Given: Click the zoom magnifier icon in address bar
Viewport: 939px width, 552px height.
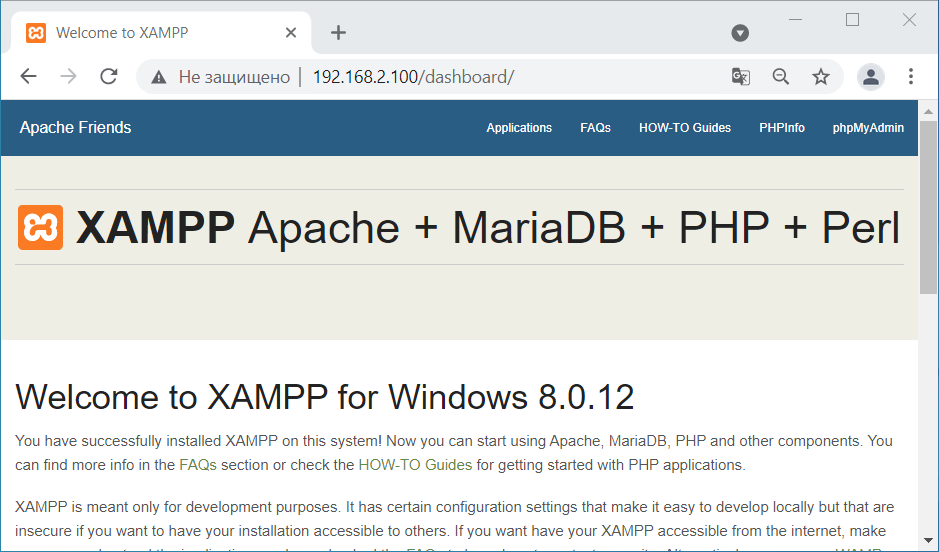Looking at the screenshot, I should pos(780,77).
